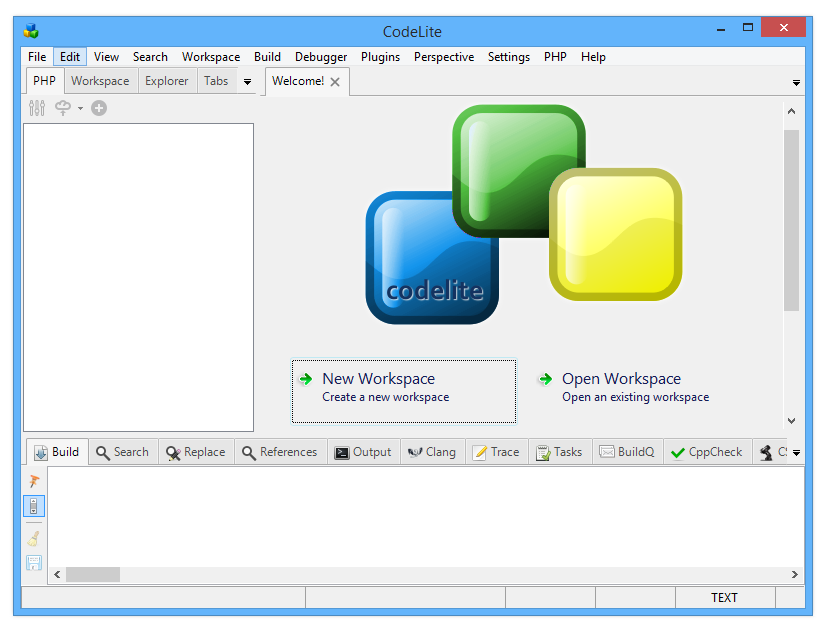Toggle the scroll-lock button in Build pane

(x=34, y=506)
